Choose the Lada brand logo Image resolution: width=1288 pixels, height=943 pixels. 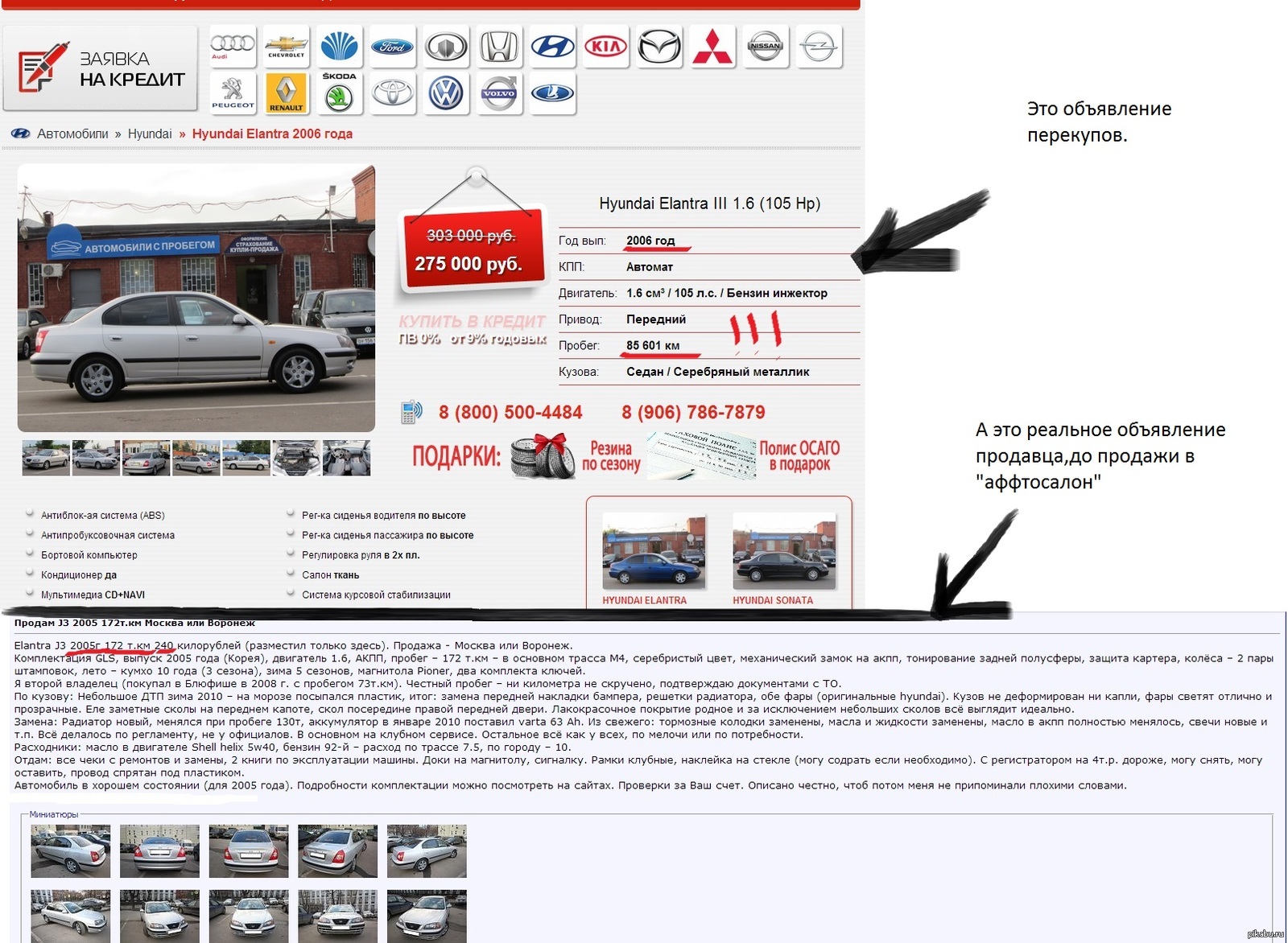click(552, 93)
